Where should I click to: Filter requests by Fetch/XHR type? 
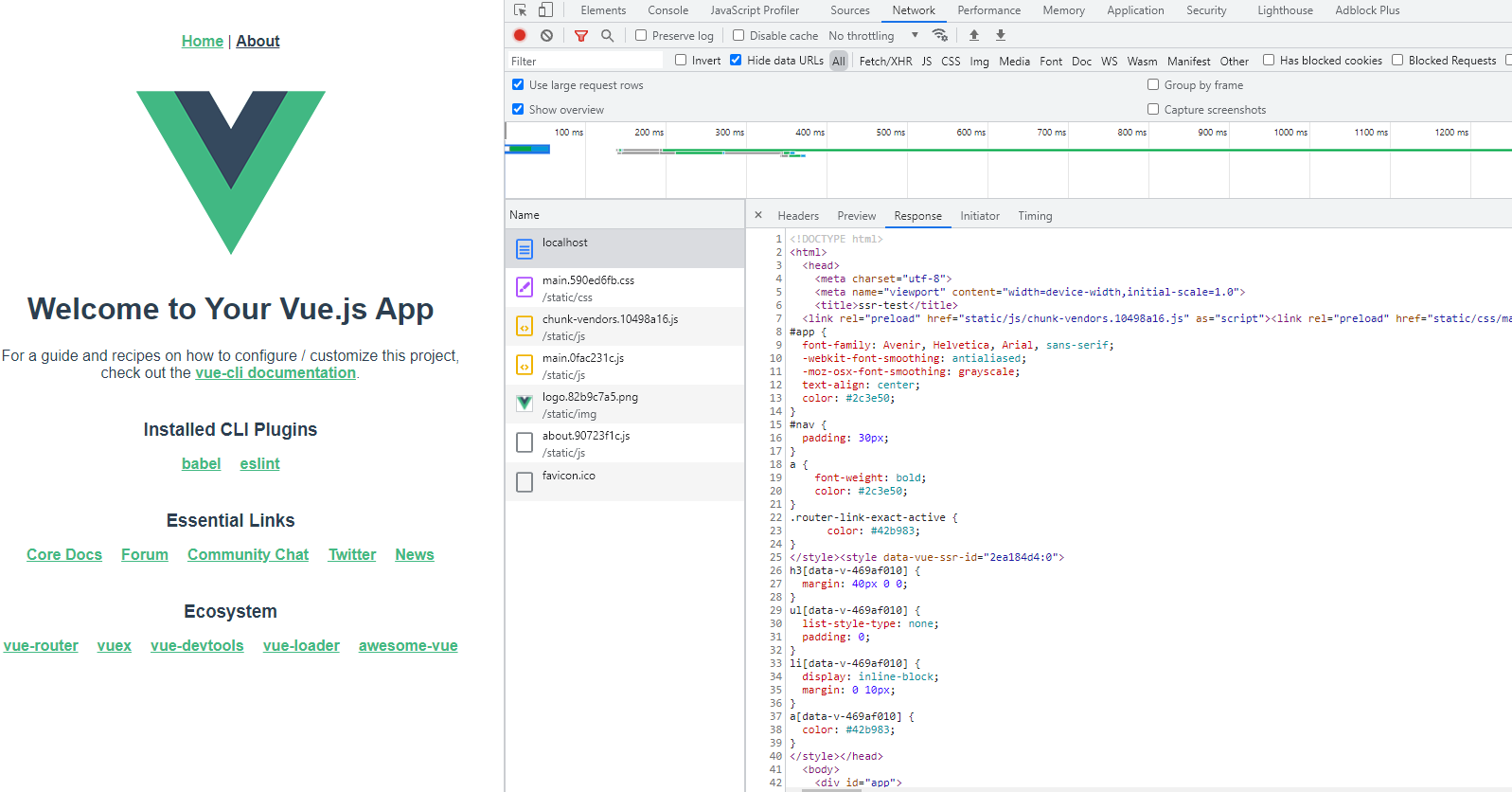point(885,61)
